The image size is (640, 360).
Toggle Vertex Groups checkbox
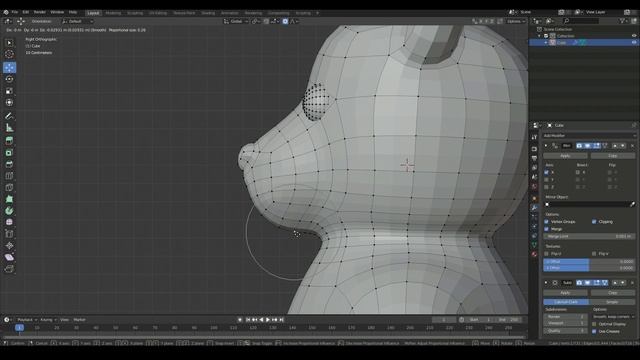tap(547, 222)
